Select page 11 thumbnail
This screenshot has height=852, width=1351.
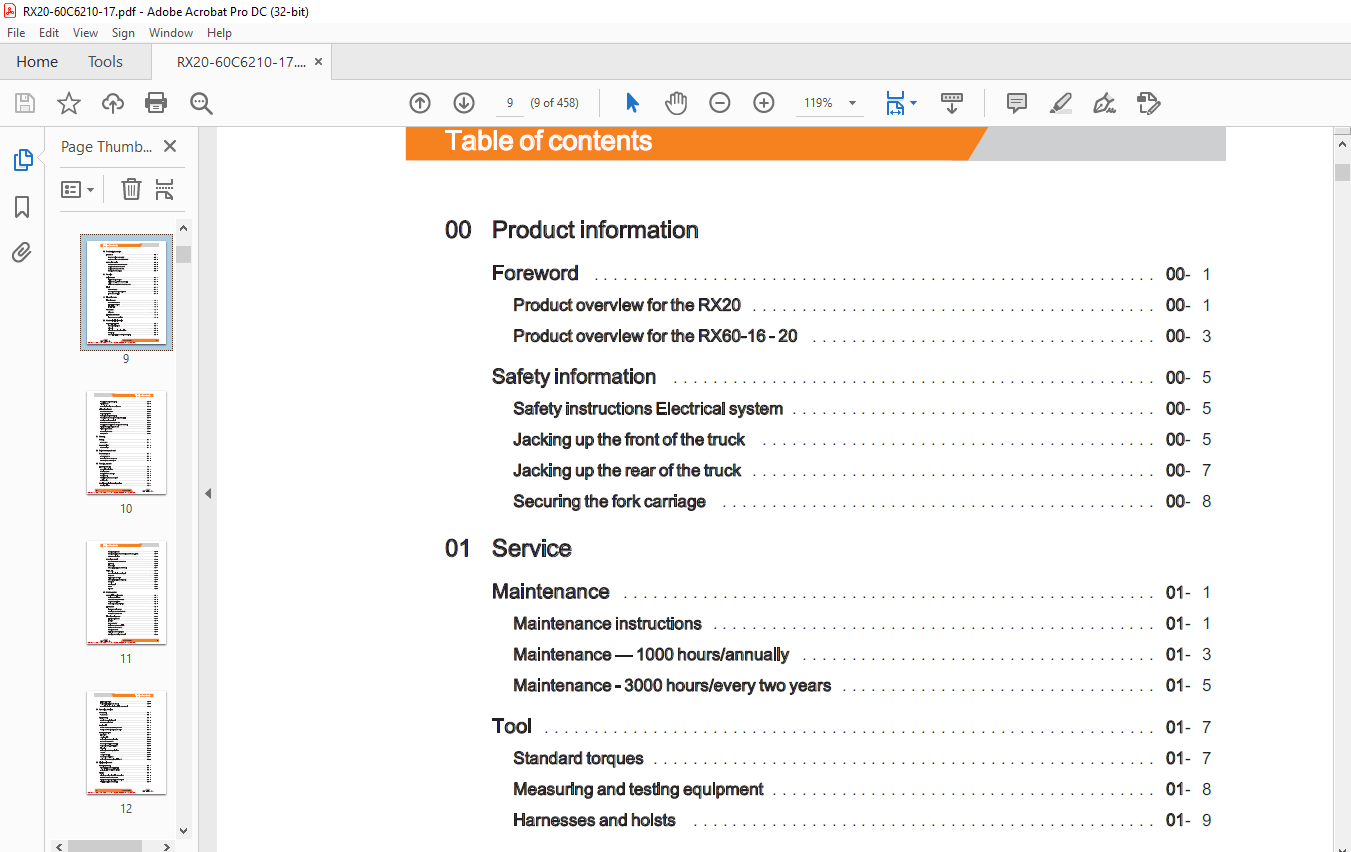[x=126, y=593]
